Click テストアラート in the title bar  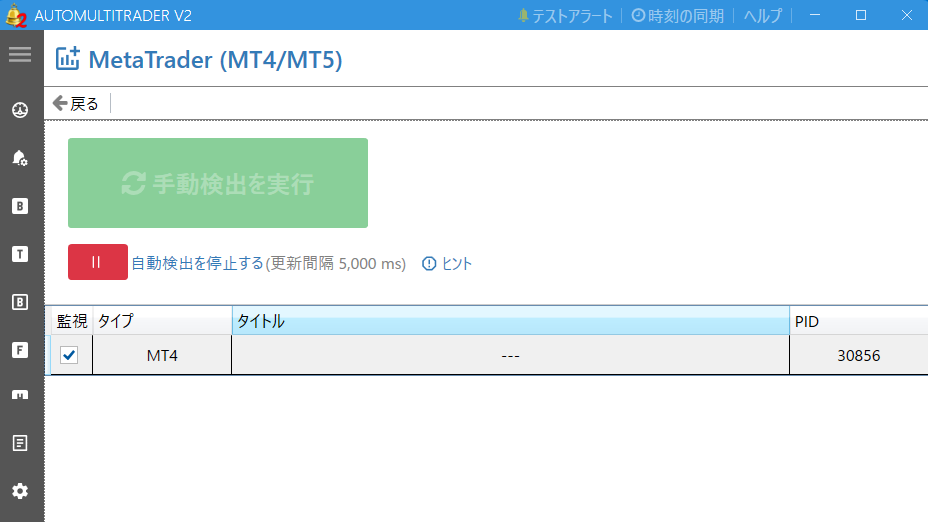click(x=565, y=16)
